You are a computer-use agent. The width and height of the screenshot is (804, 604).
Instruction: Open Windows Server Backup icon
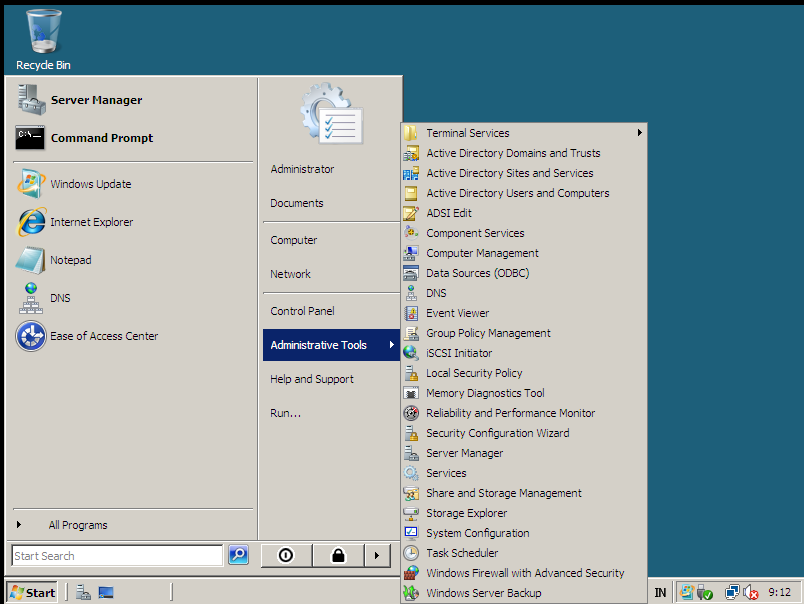(x=411, y=593)
